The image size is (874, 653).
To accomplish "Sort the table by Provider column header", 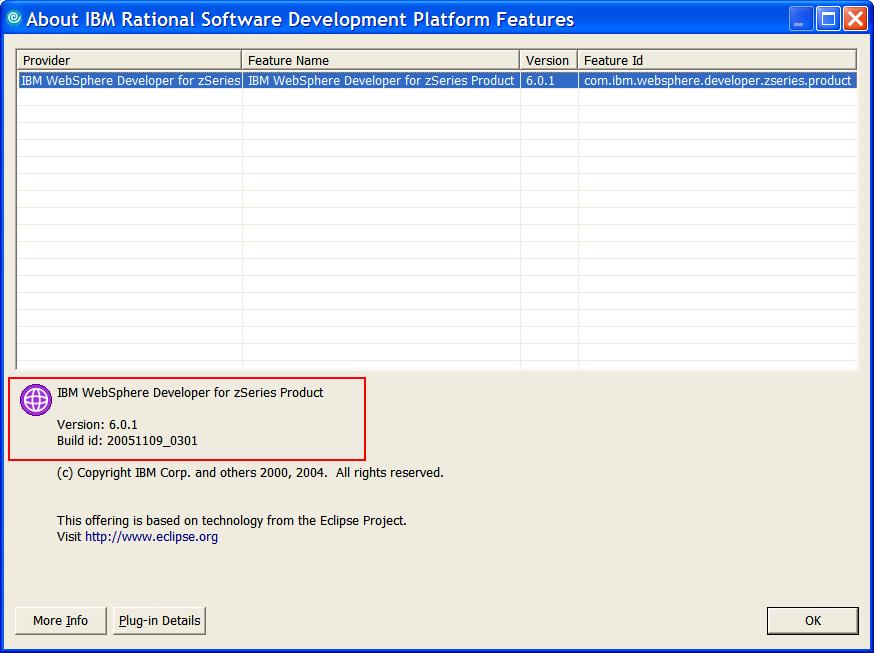I will (129, 60).
